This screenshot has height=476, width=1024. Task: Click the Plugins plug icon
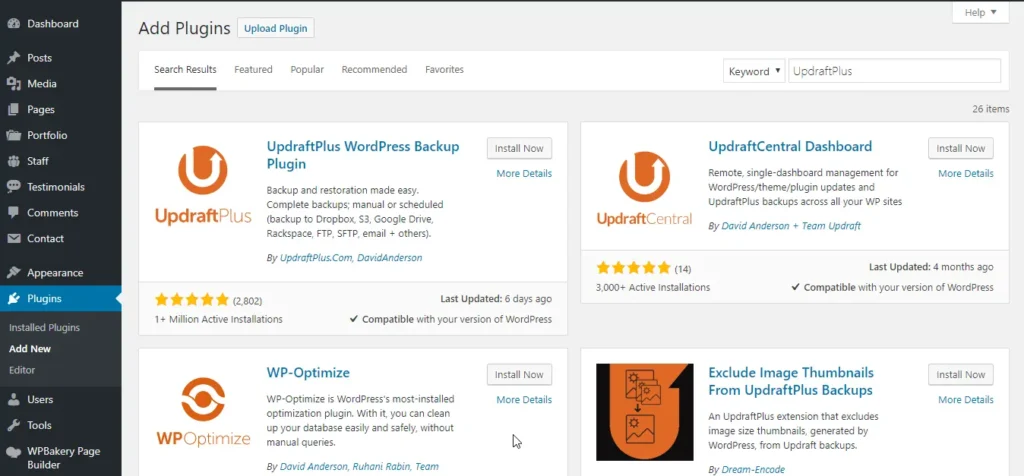pyautogui.click(x=13, y=299)
